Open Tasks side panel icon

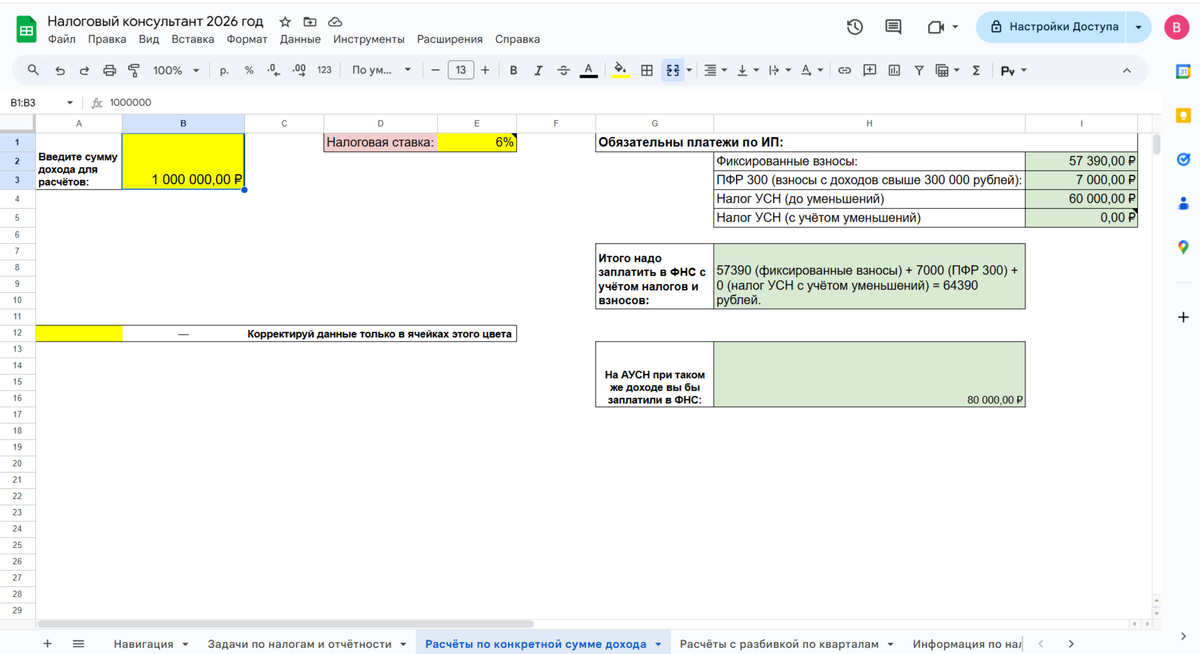1183,159
